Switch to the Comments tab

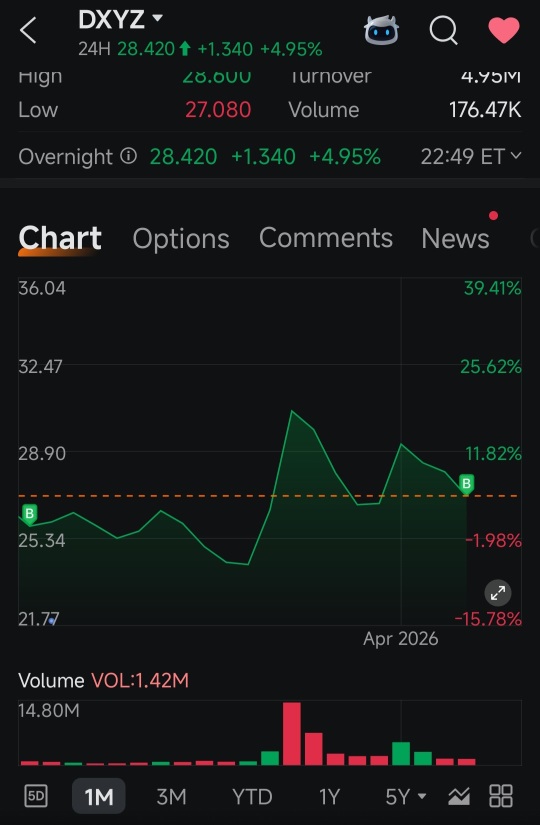[x=326, y=237]
